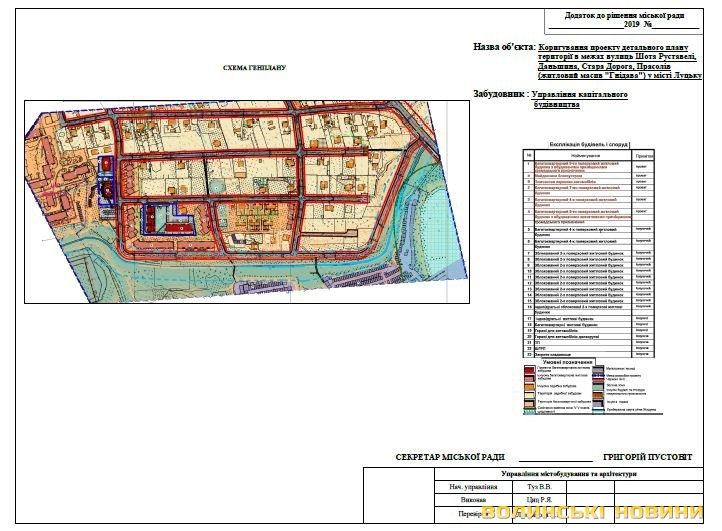Click the dark red legend swatch

click(531, 369)
